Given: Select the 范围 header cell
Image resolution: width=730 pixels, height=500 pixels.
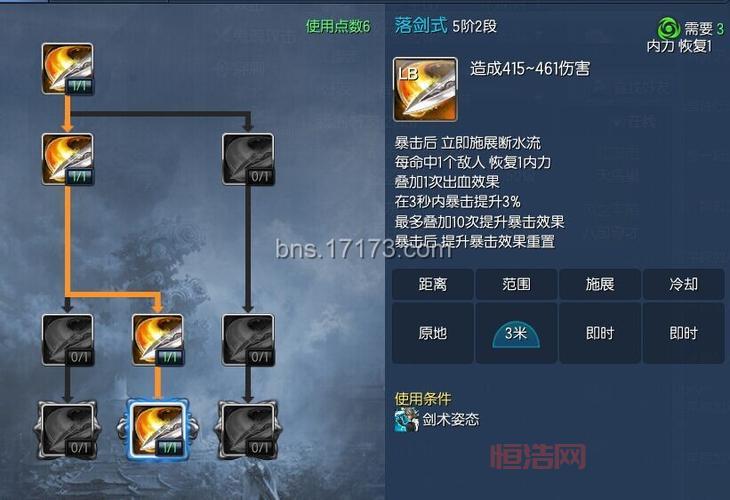Looking at the screenshot, I should [516, 284].
